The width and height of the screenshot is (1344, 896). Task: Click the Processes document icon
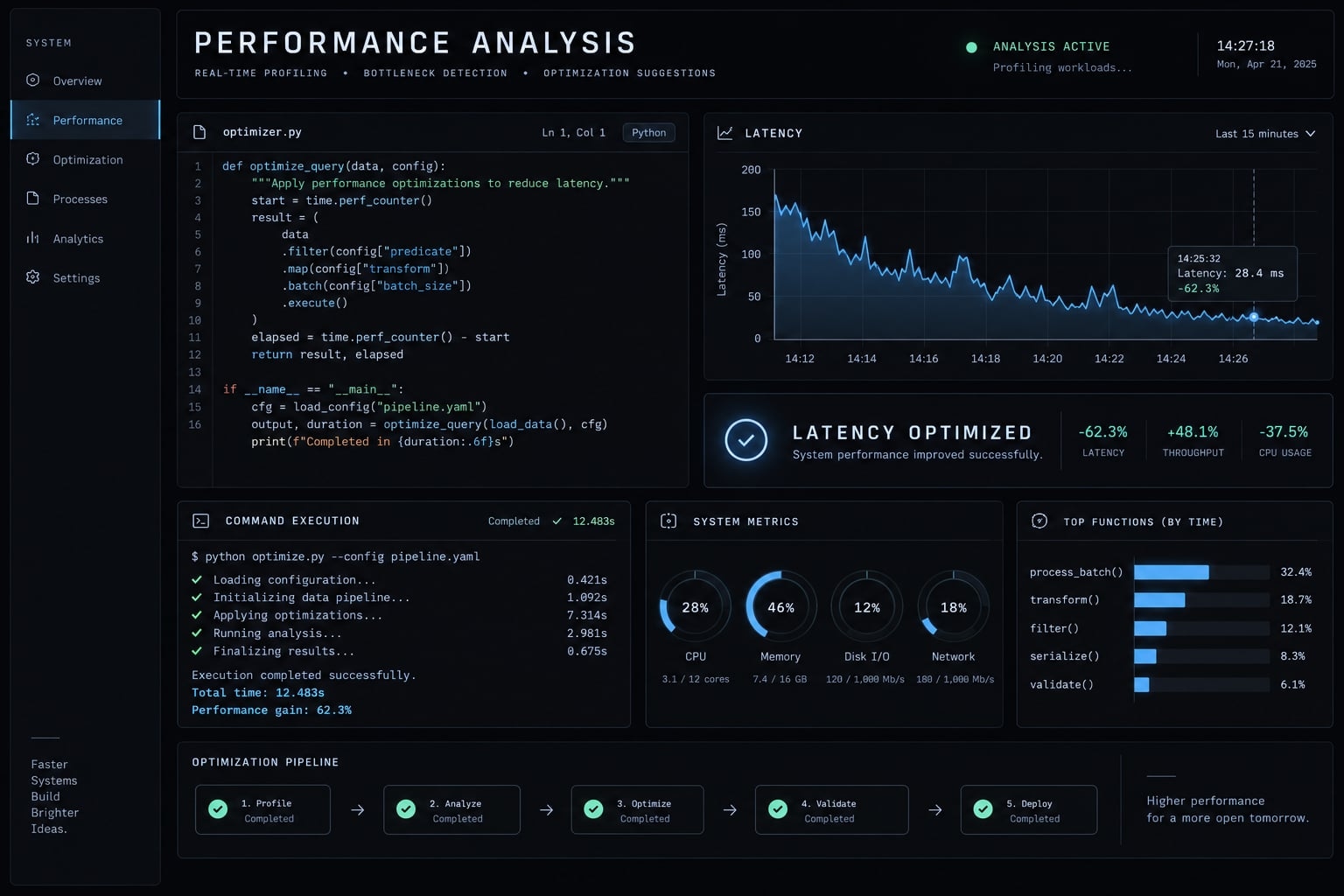point(32,198)
